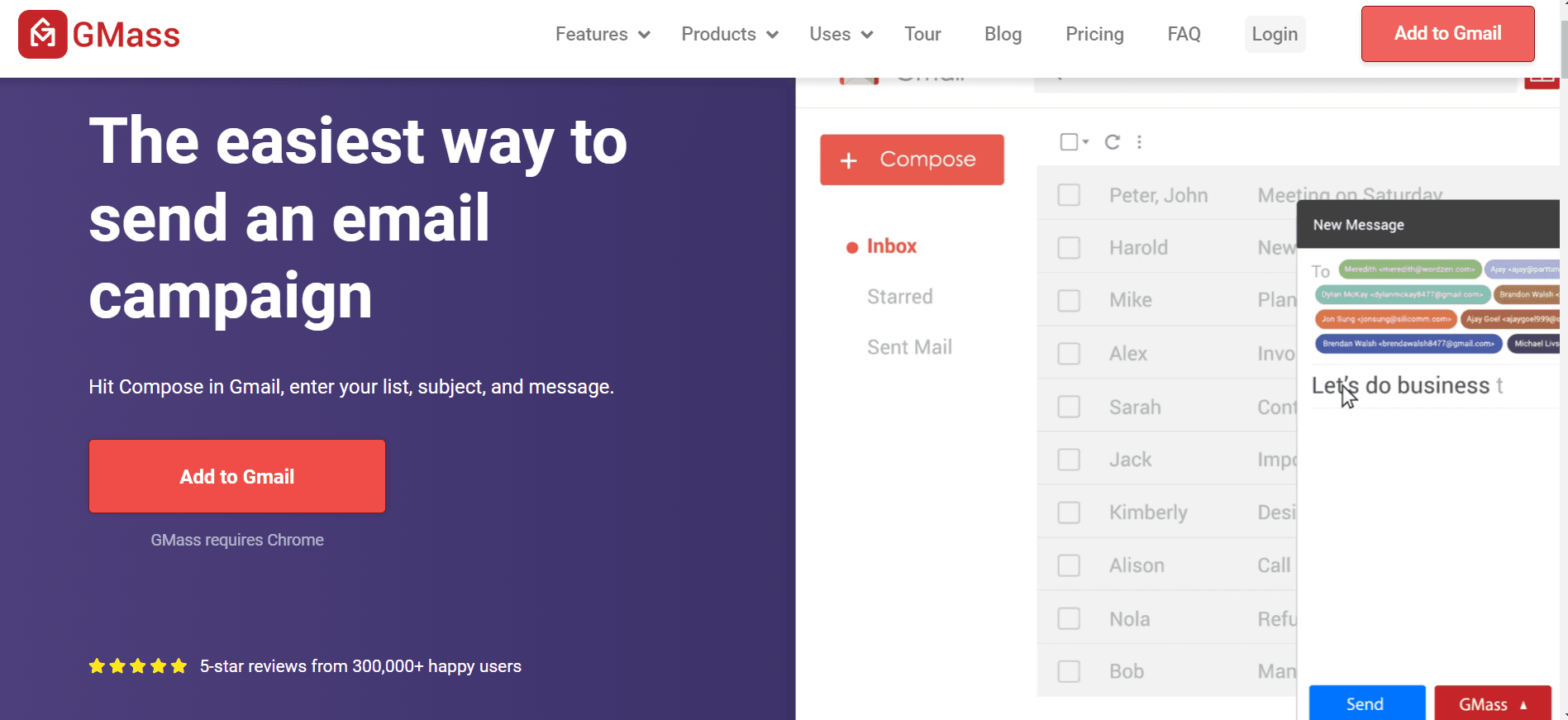Click the 5-star reviews text

pyautogui.click(x=360, y=666)
